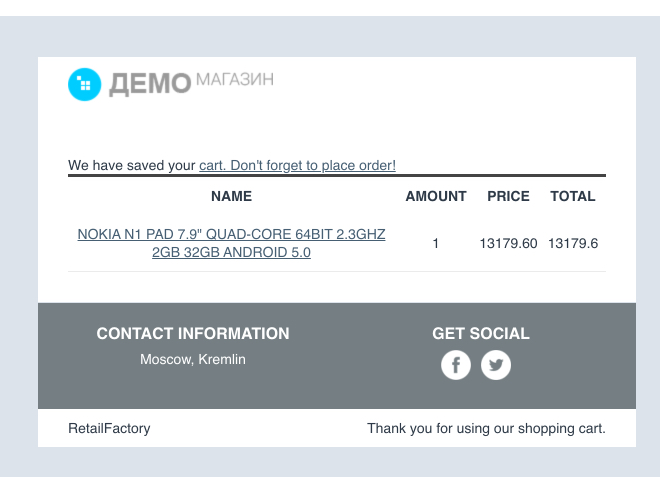Click the amount value 1
The image size is (660, 477).
[436, 243]
